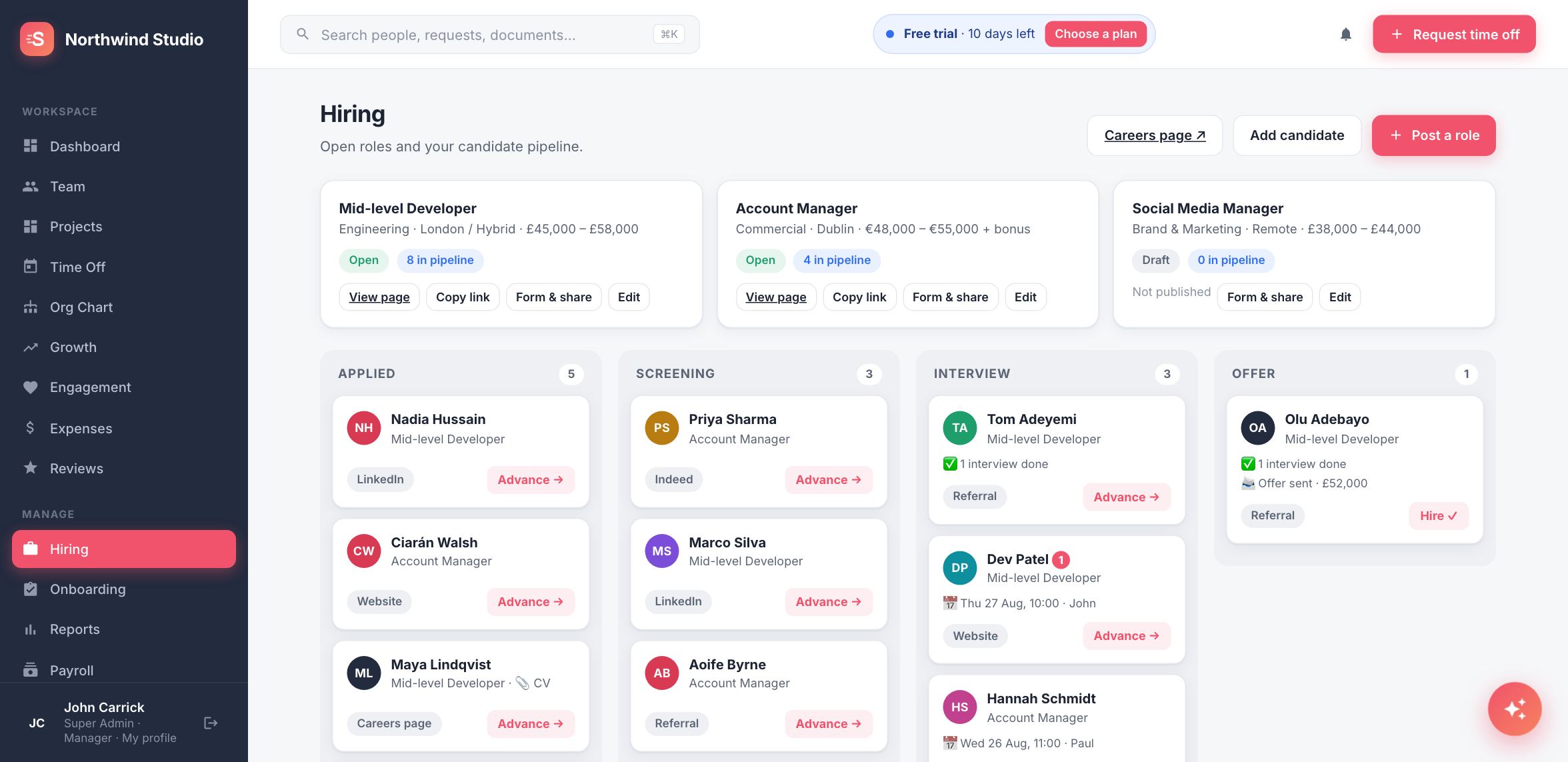
Task: Open My profile for John Carrick
Action: tap(149, 738)
